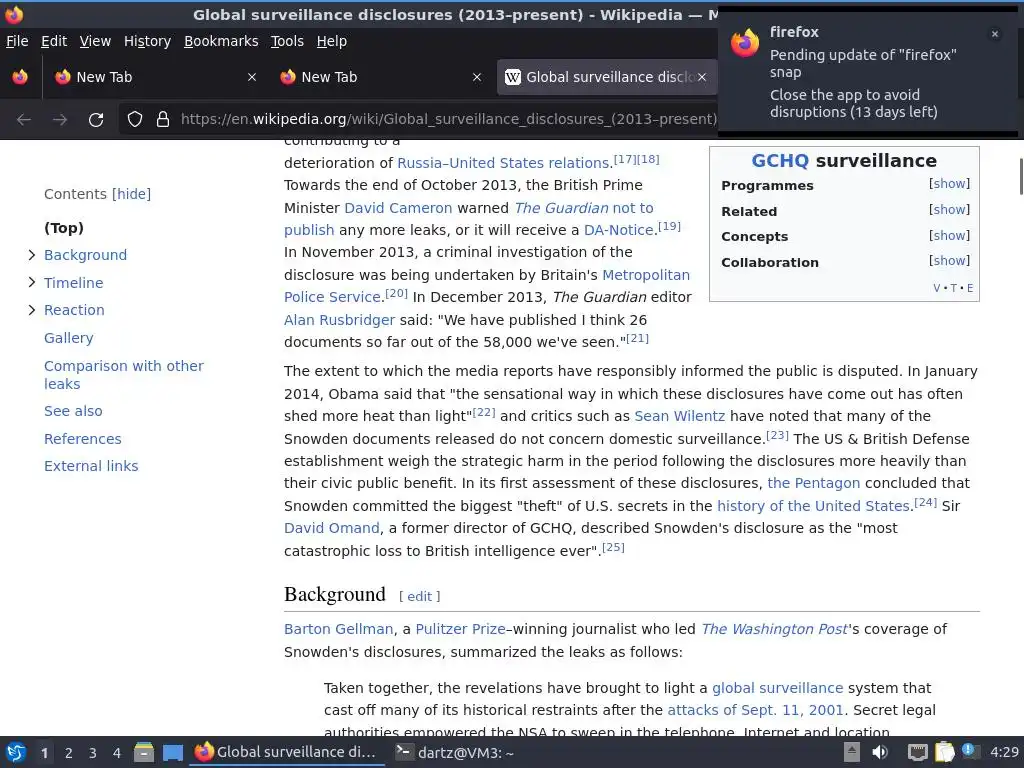The width and height of the screenshot is (1024, 768).
Task: Focus the Firefox Global surveillance taskbar entry
Action: tap(287, 753)
